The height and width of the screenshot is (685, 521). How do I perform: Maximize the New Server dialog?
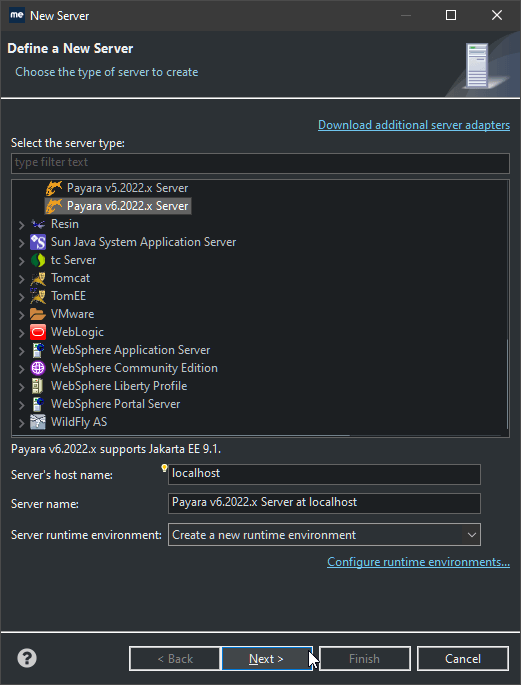pos(451,15)
